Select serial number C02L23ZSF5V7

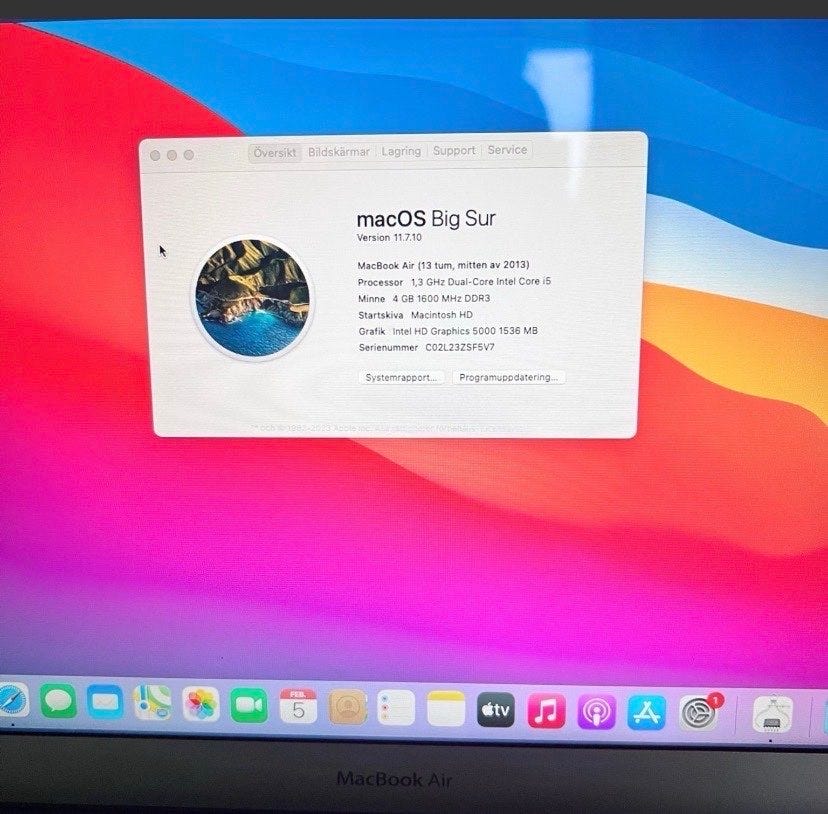[460, 347]
